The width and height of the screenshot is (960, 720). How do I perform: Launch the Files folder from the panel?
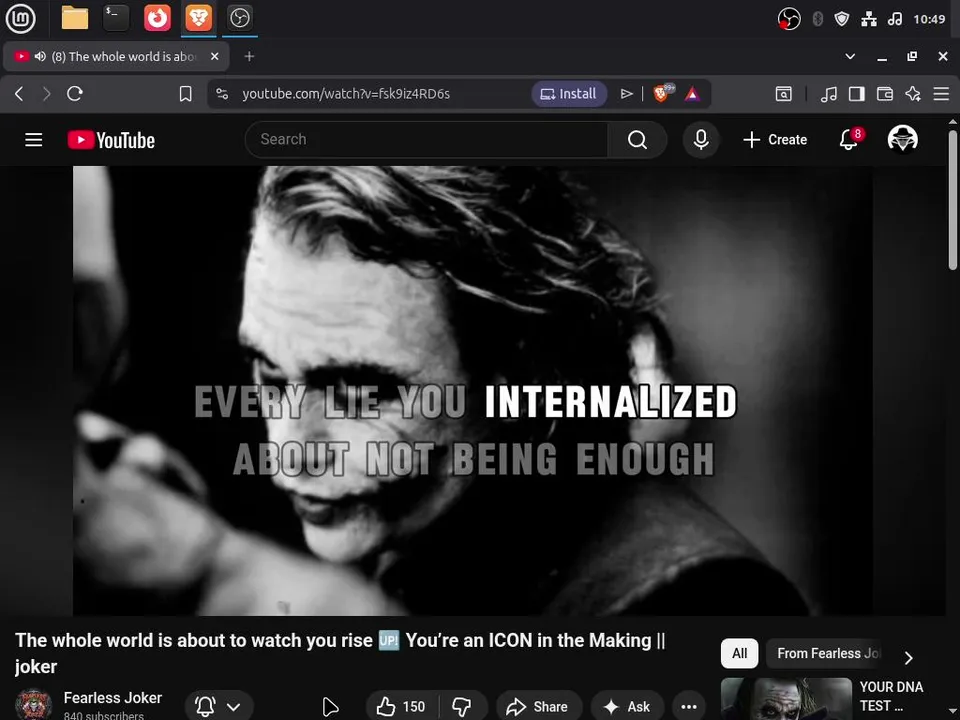pyautogui.click(x=75, y=18)
